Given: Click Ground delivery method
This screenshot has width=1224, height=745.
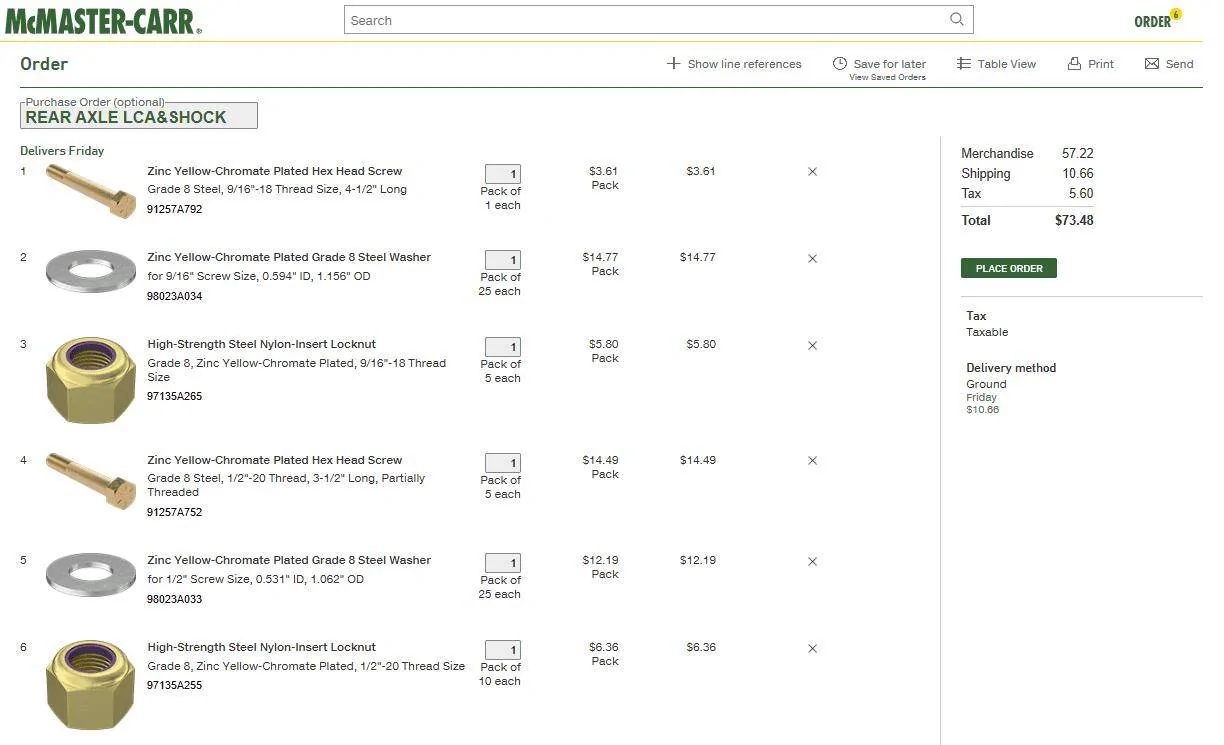Looking at the screenshot, I should (986, 384).
